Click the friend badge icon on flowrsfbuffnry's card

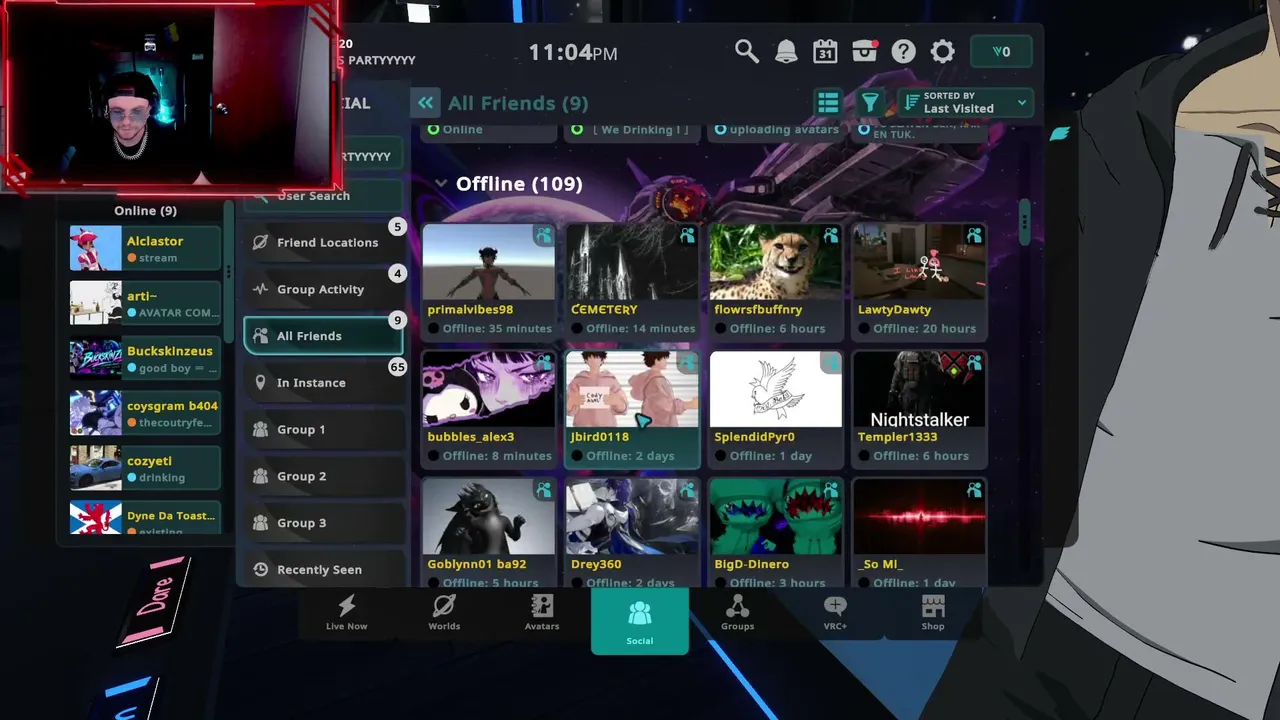point(831,236)
